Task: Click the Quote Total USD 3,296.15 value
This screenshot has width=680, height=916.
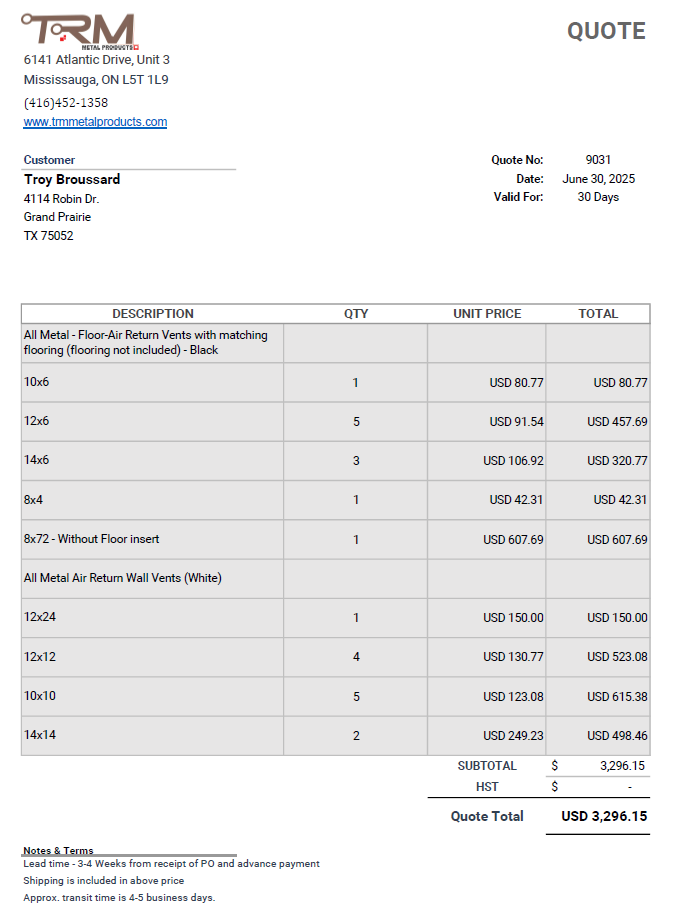Action: 604,816
